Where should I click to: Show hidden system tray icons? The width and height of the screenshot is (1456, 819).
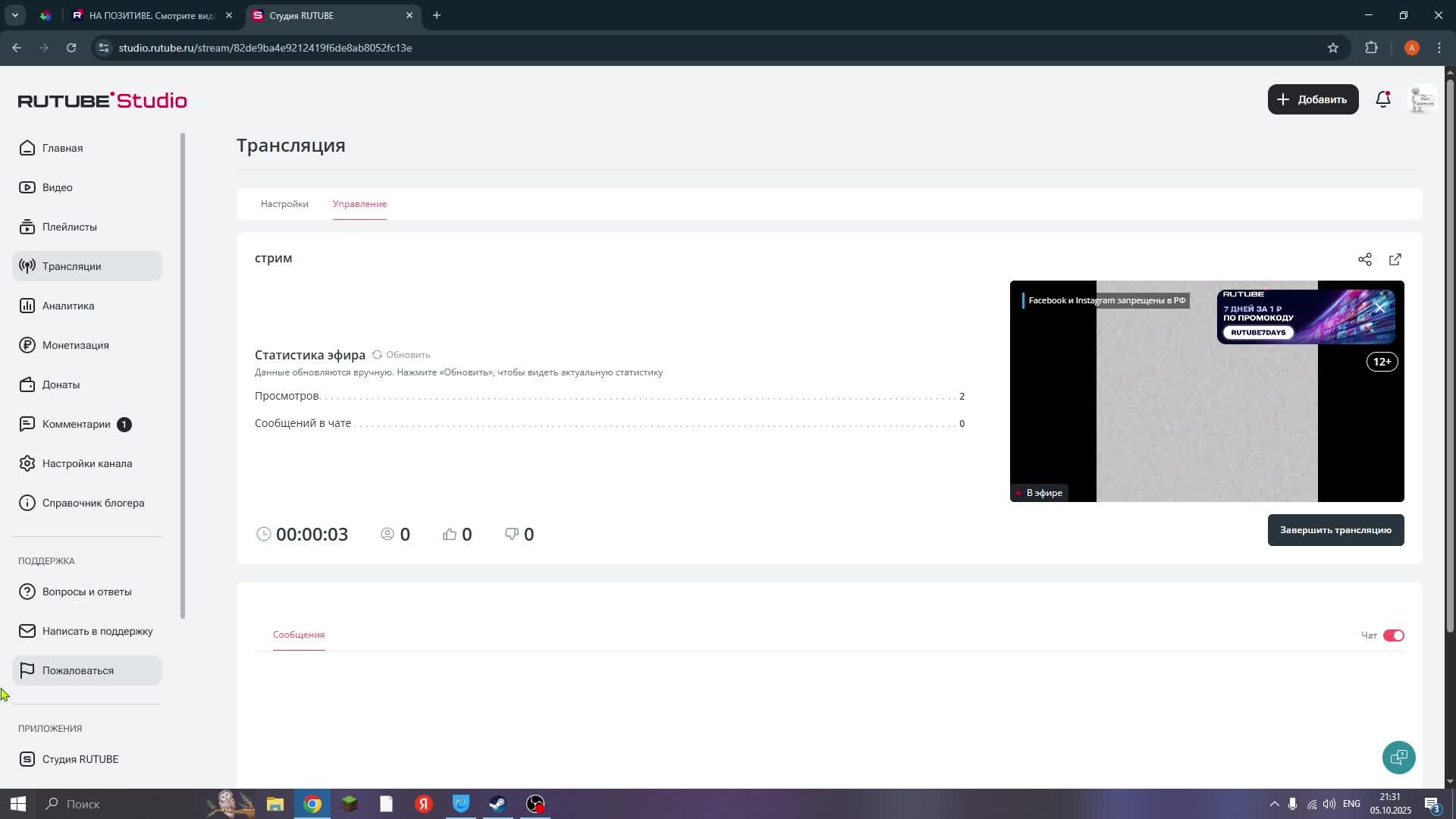point(1274,804)
